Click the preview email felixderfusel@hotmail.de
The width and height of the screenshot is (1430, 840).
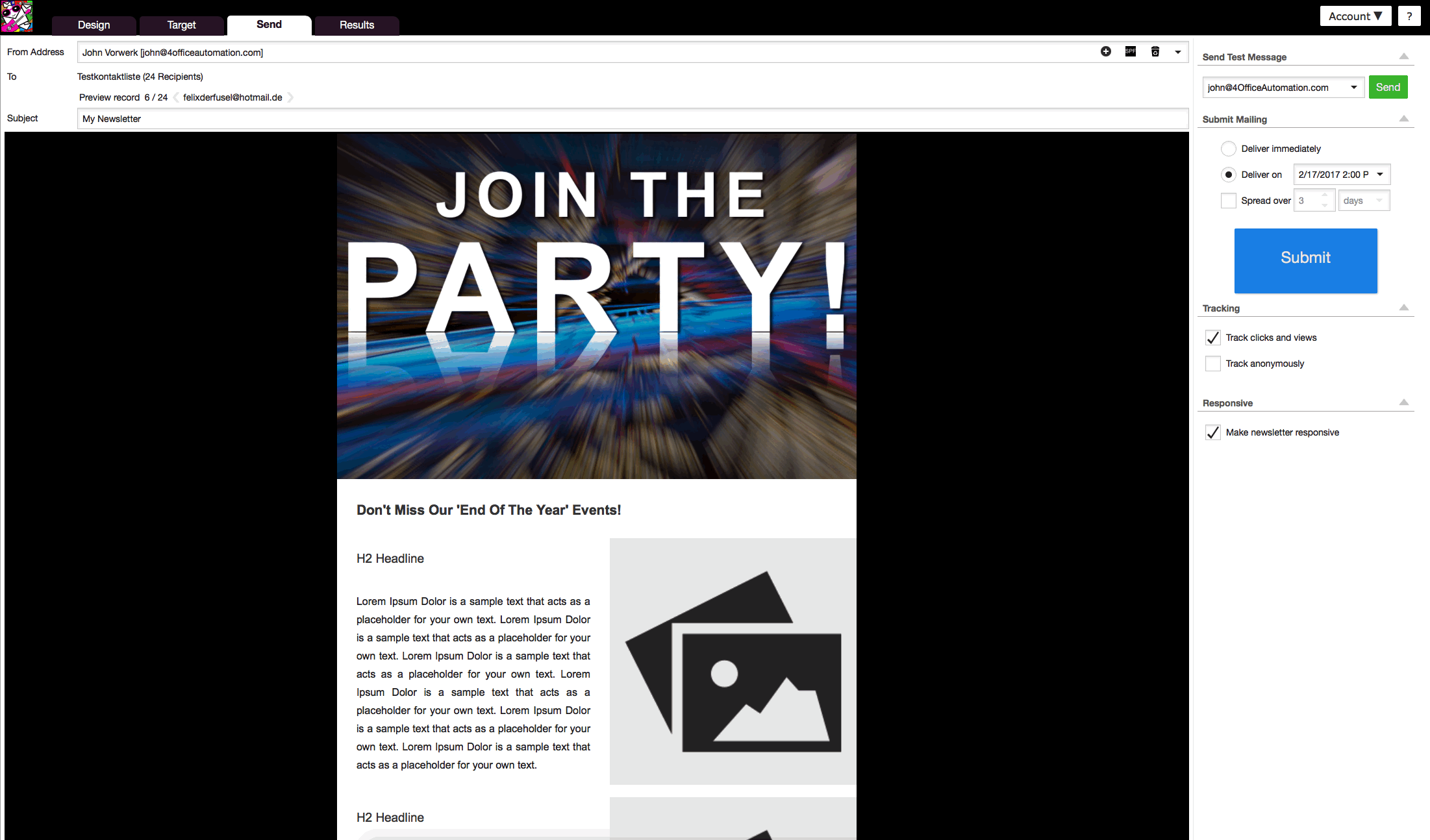232,97
